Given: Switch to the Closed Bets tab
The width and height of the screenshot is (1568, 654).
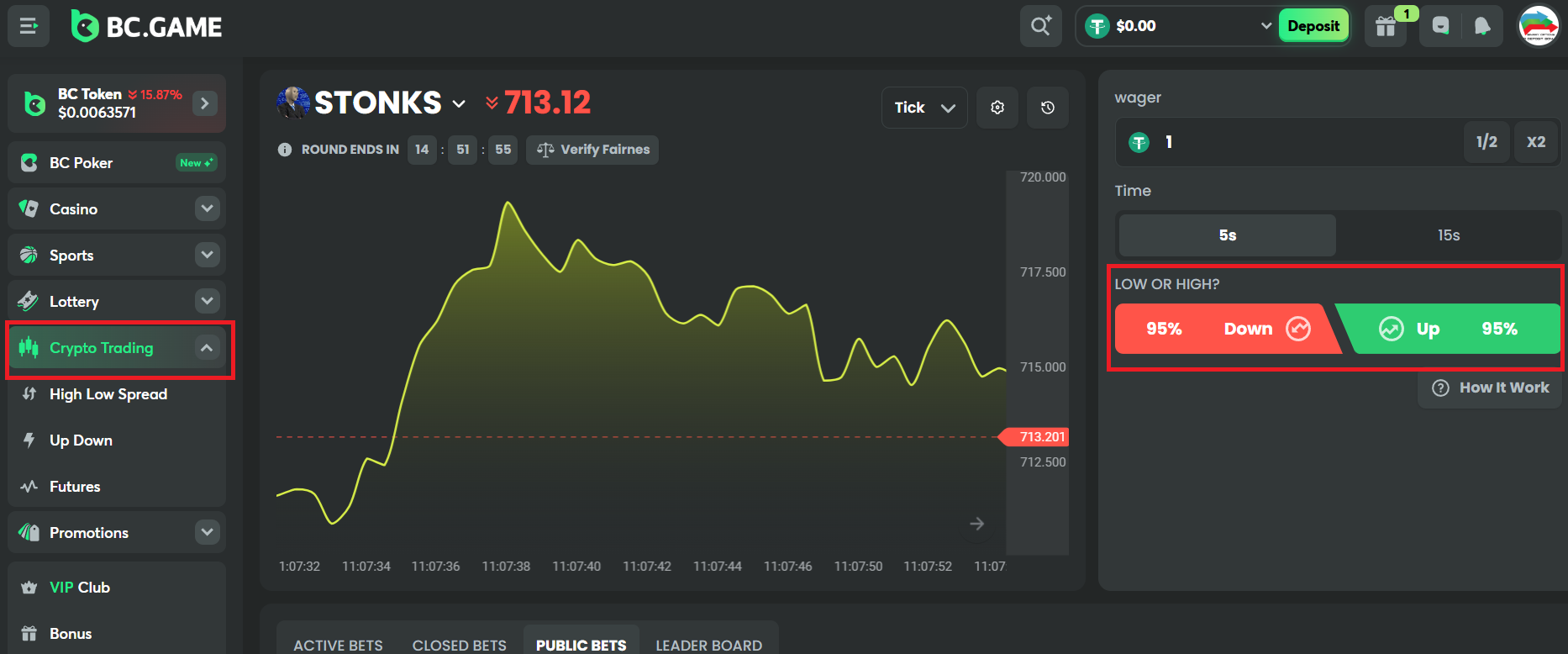Looking at the screenshot, I should [x=460, y=645].
